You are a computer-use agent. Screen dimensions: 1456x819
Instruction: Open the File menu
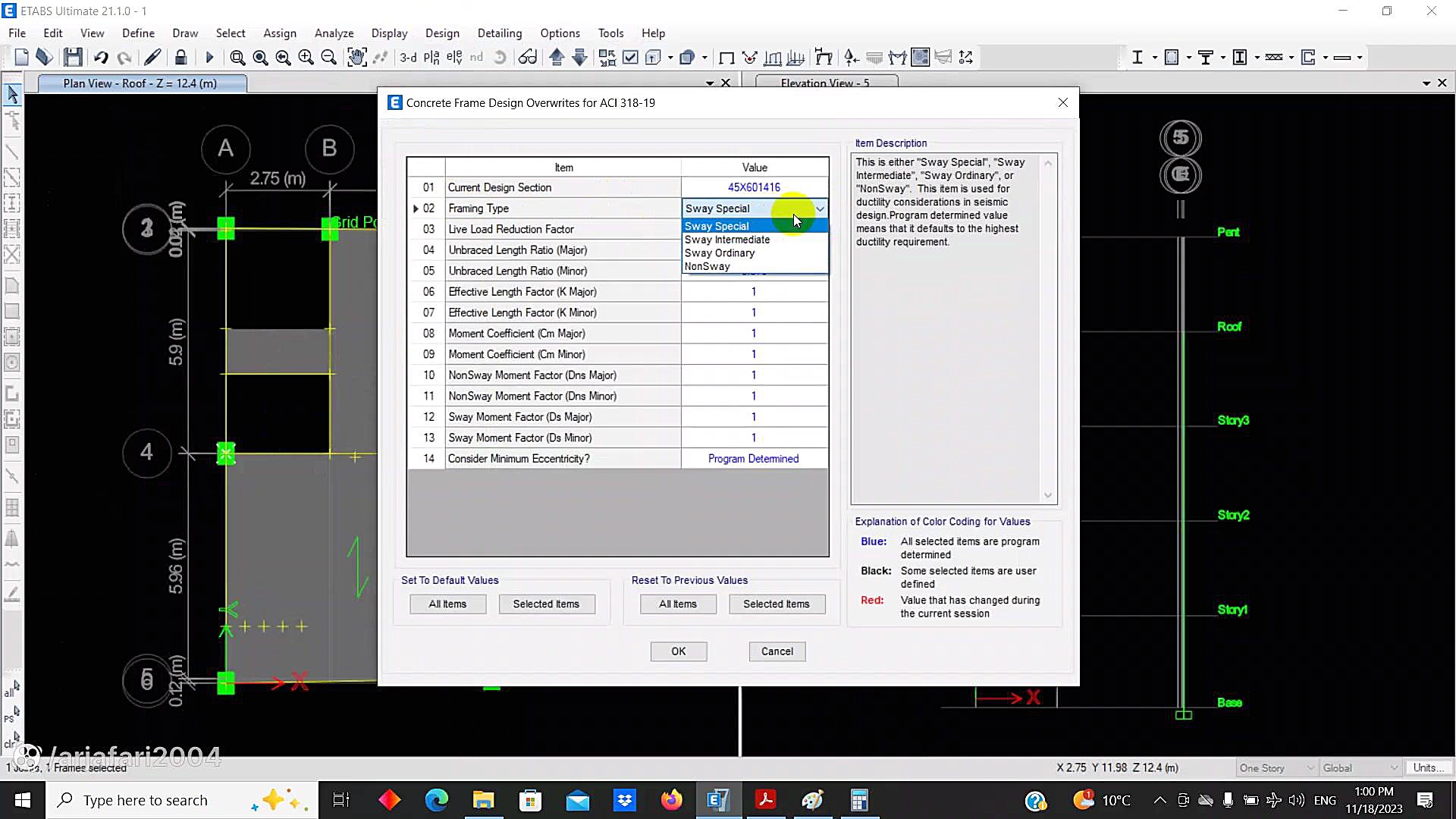[17, 33]
